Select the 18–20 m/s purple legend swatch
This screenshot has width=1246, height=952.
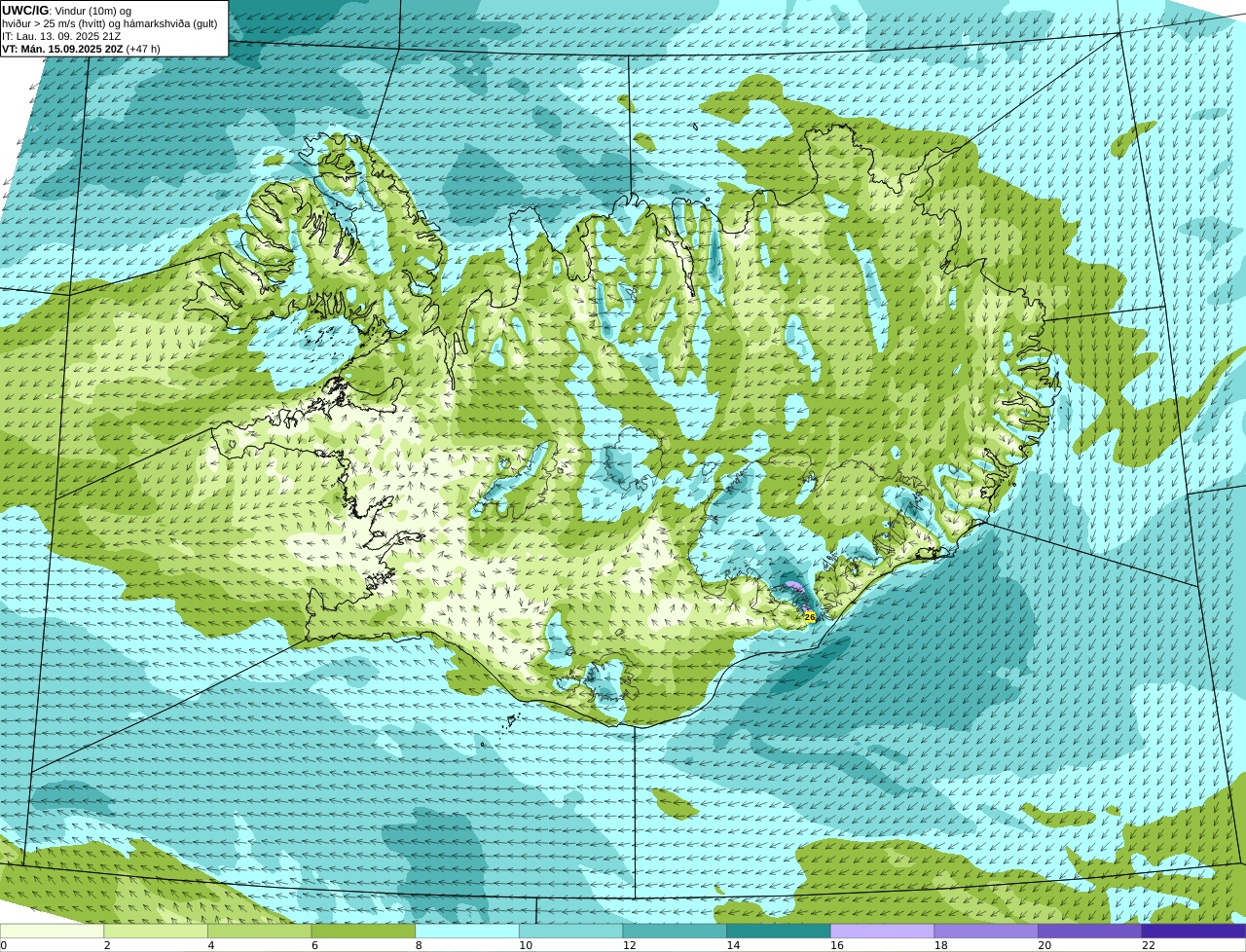[985, 931]
